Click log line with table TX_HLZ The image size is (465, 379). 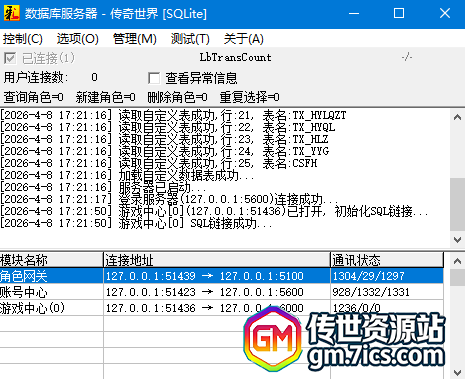point(164,139)
